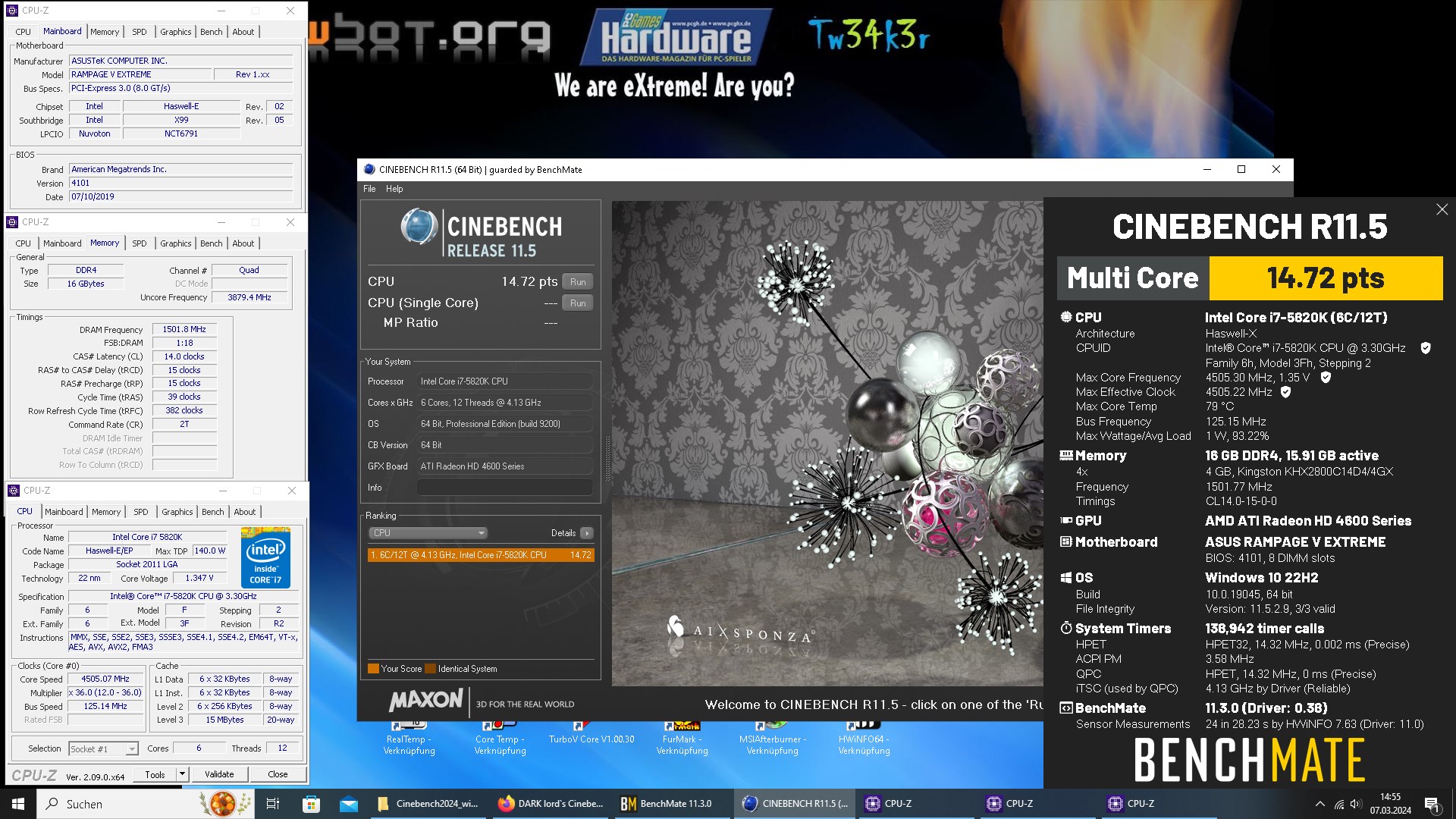Open Bench tab in the bottom CPU-Z CPU window
1456x819 pixels.
pyautogui.click(x=213, y=512)
